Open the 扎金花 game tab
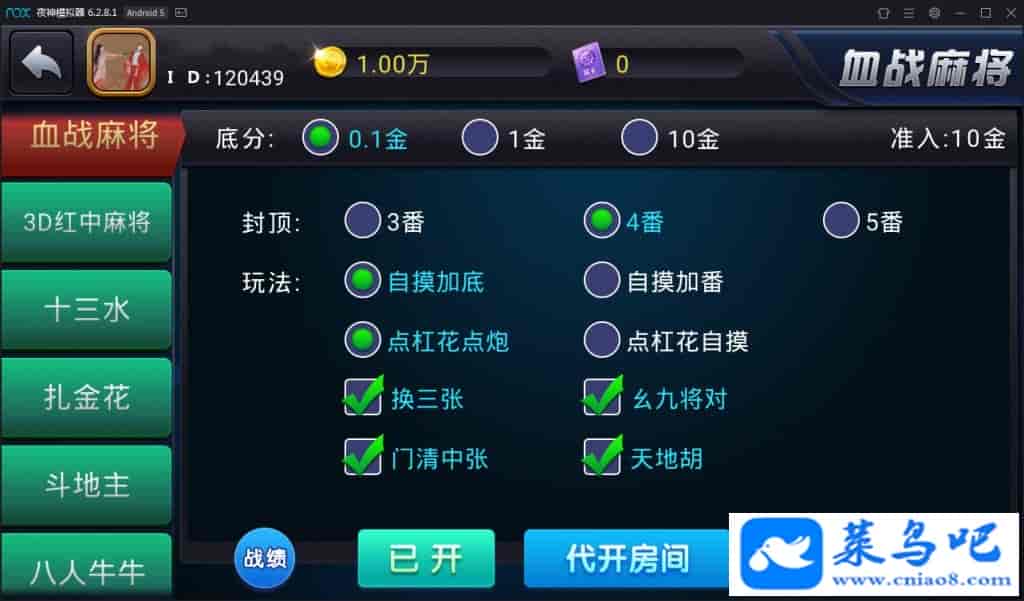The image size is (1024, 601). (x=86, y=397)
